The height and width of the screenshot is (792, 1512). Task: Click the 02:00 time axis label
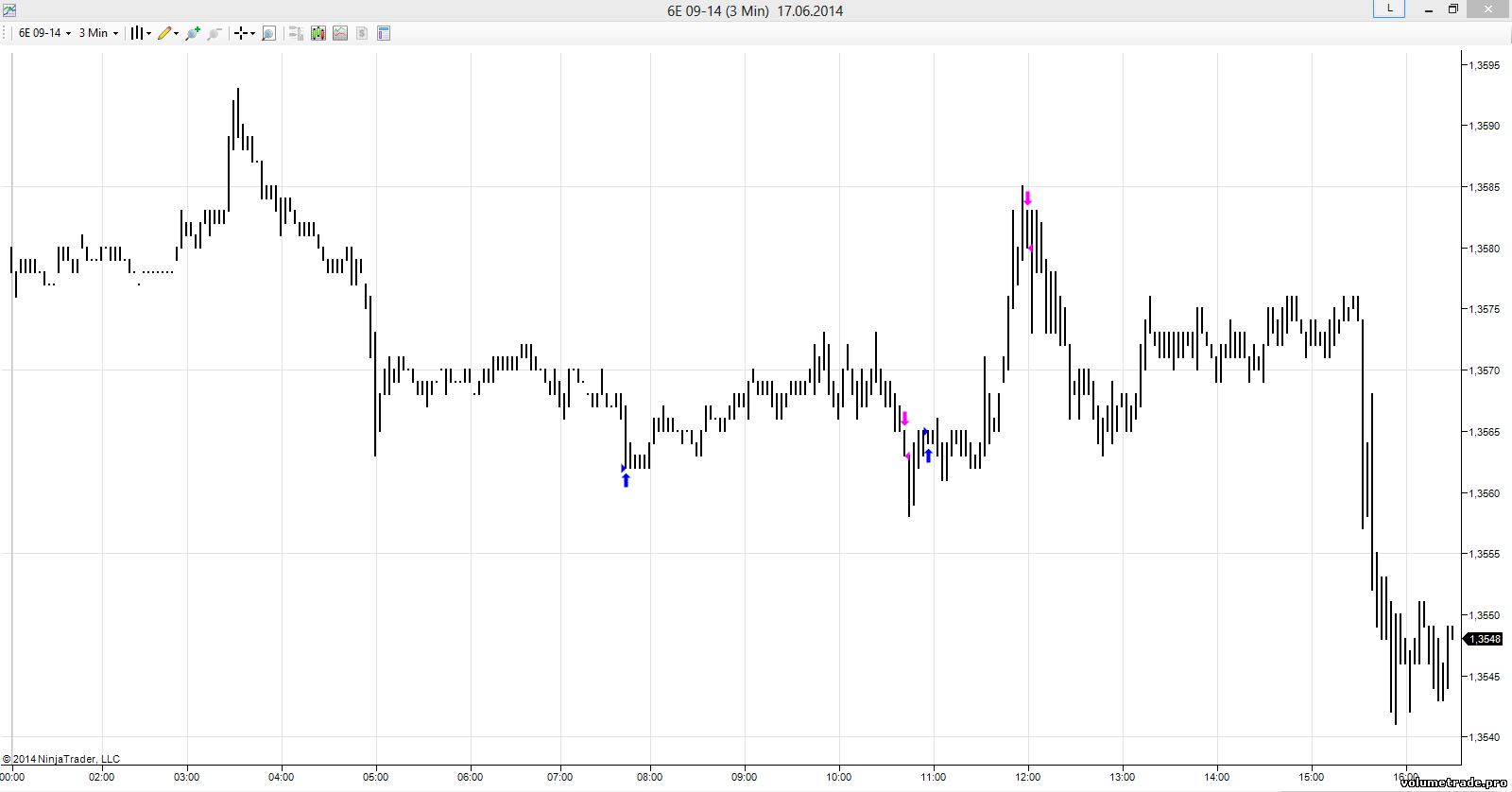coord(101,777)
